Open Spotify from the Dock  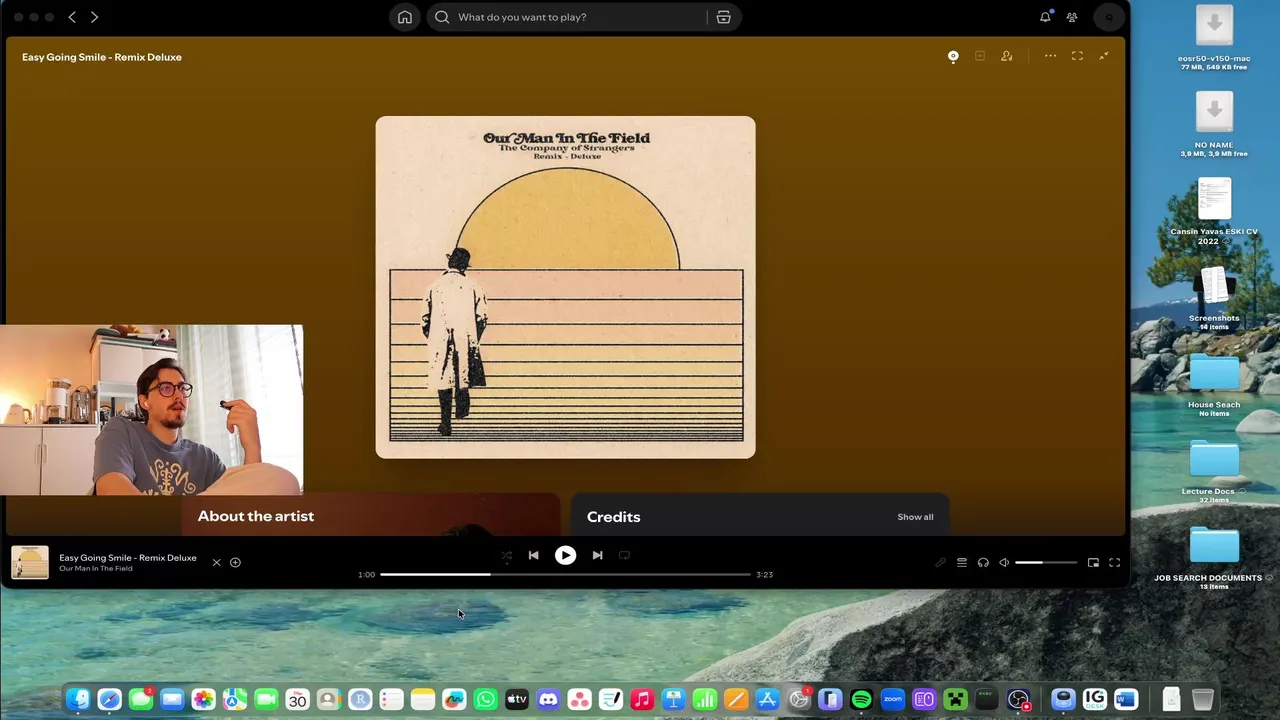tap(861, 700)
